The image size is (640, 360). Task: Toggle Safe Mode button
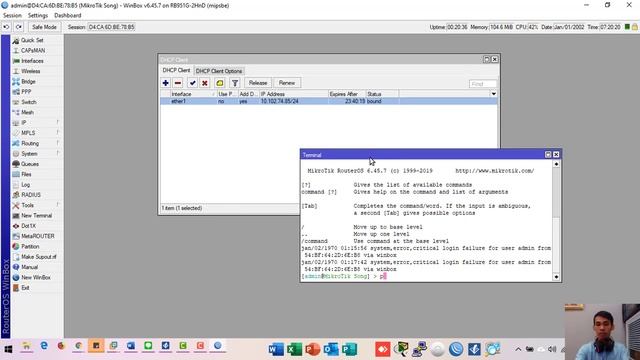pos(44,27)
